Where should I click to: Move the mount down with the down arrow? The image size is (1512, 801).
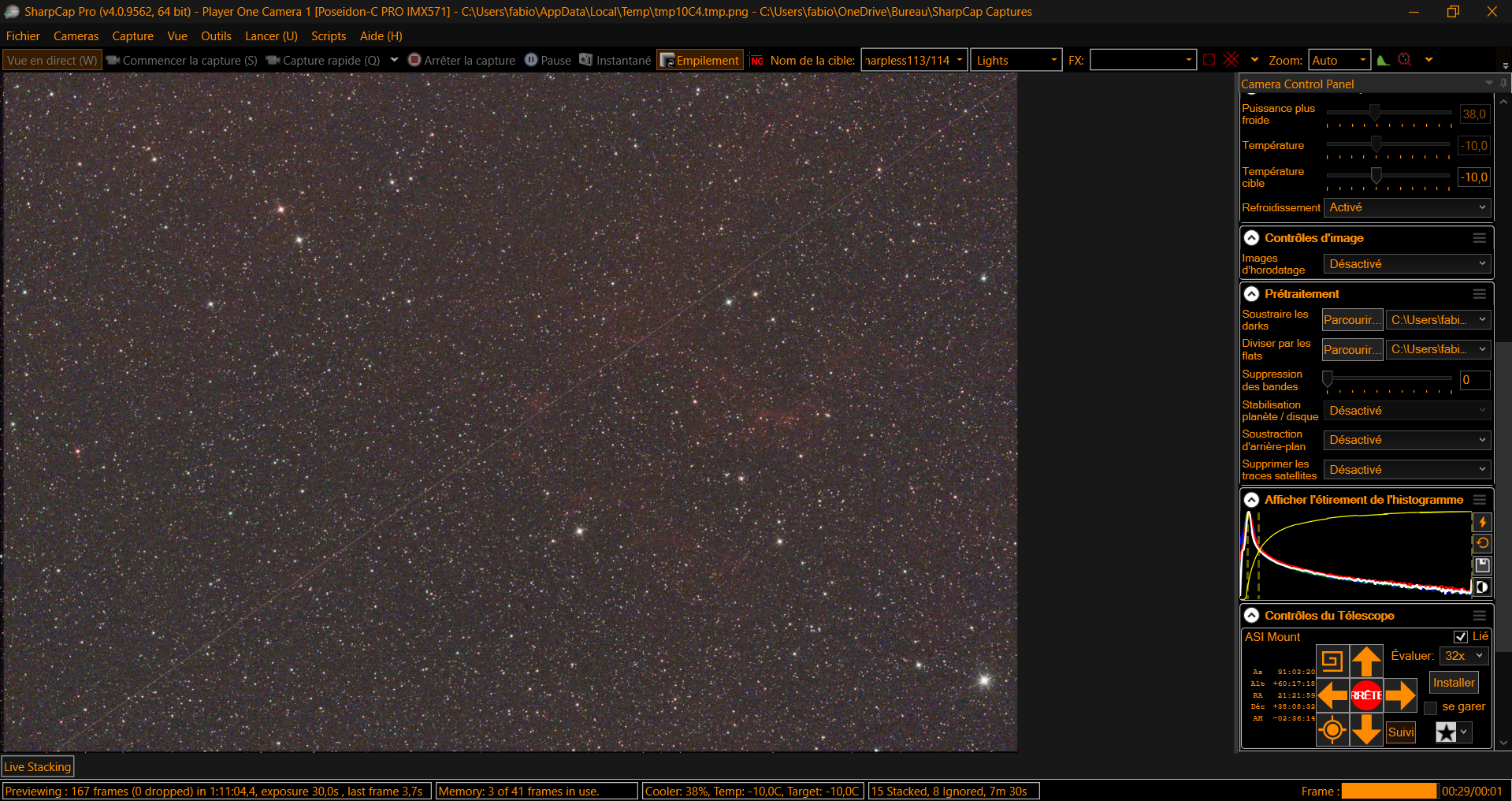point(1366,729)
